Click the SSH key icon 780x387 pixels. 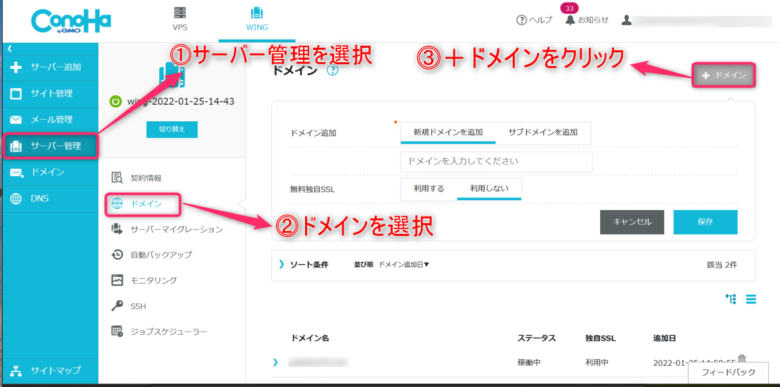(x=117, y=306)
